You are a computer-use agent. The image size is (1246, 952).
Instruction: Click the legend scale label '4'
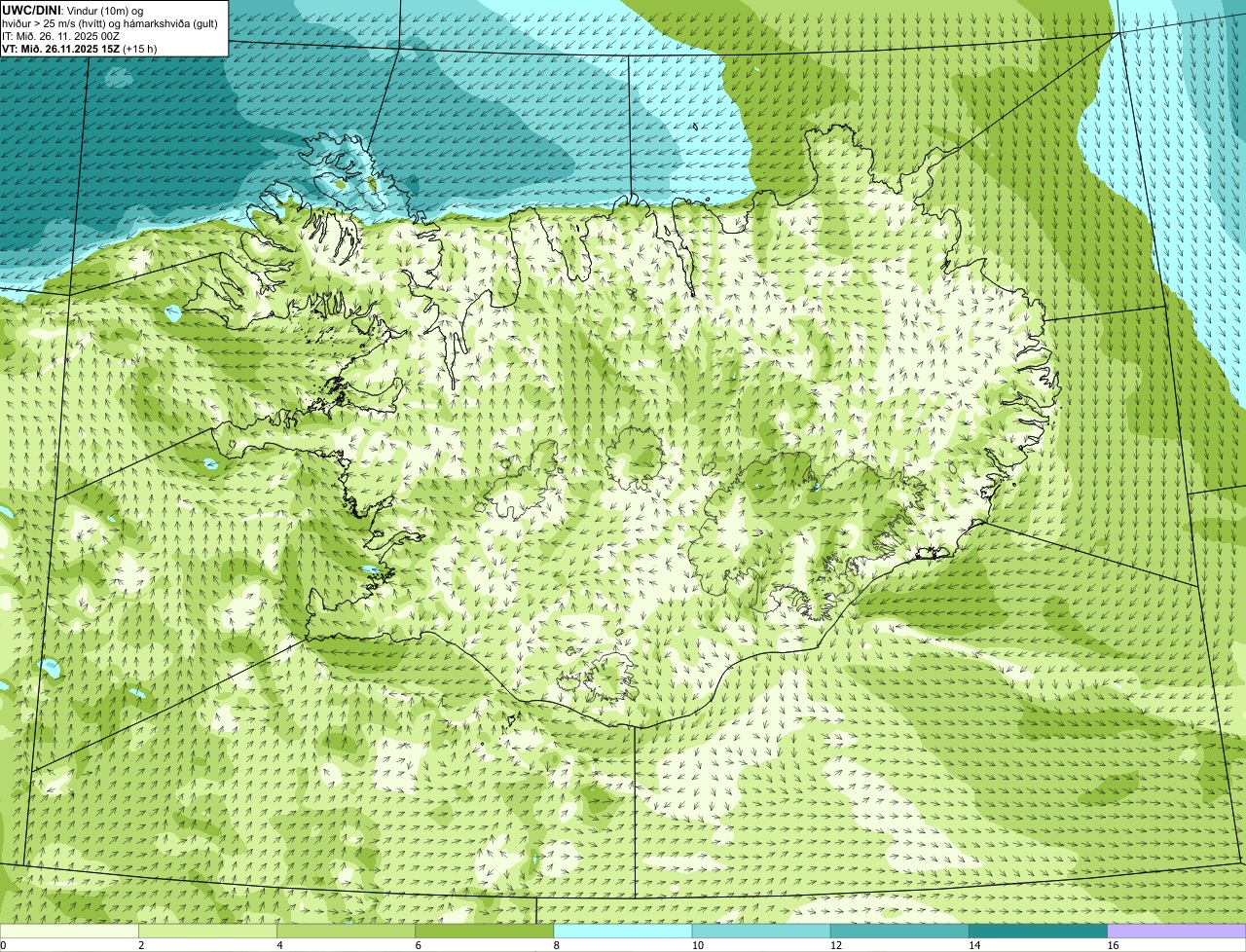click(279, 945)
